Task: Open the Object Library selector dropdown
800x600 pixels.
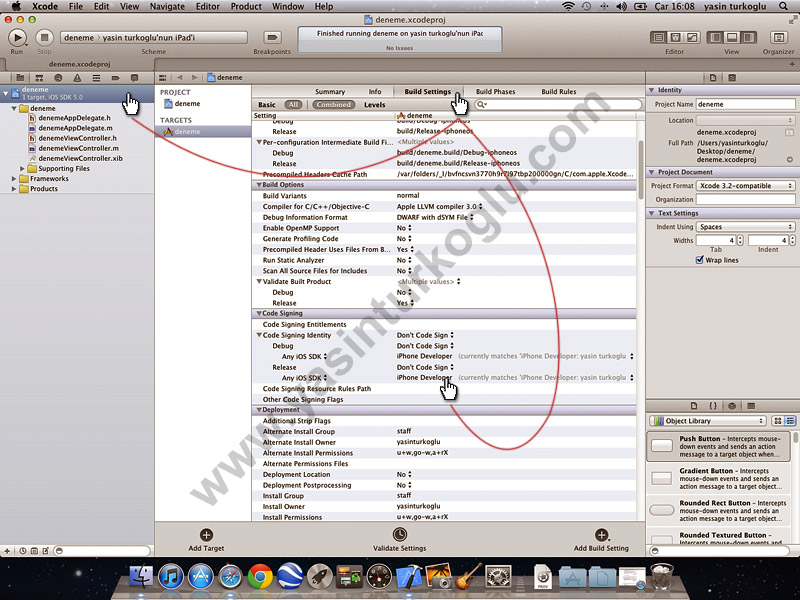Action: (x=708, y=421)
